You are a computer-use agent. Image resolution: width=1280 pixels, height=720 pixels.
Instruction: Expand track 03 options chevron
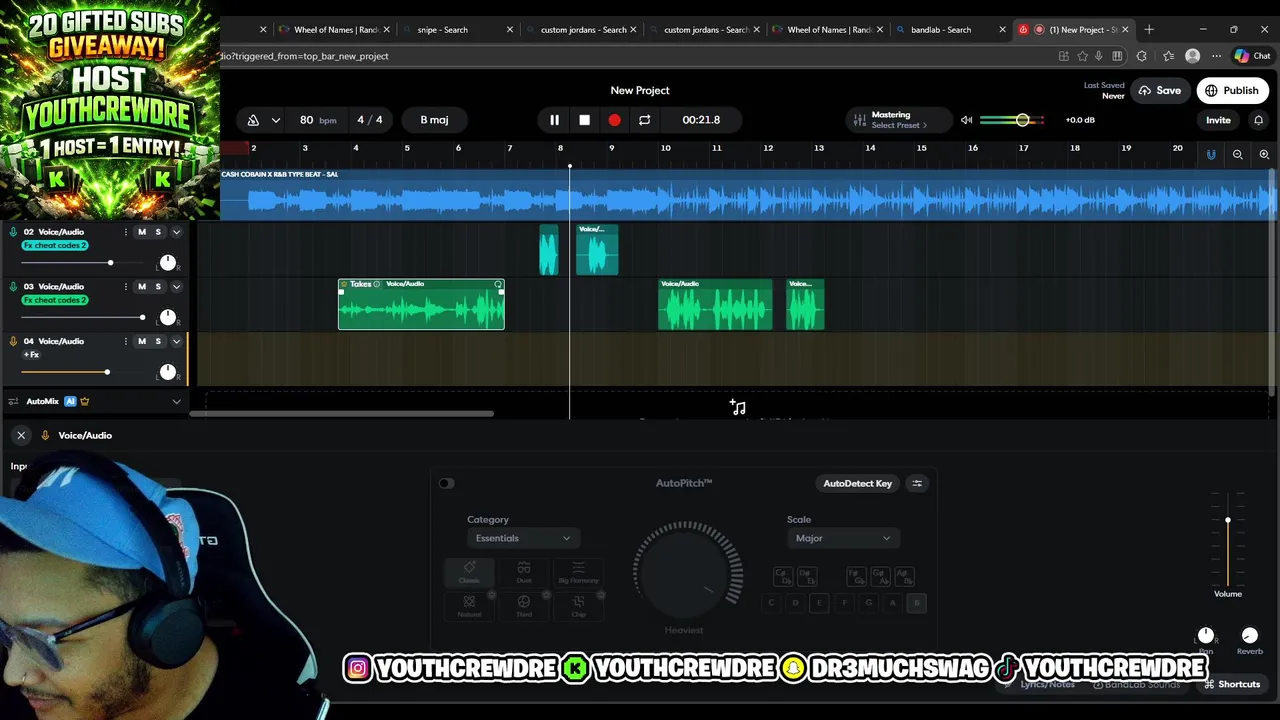click(x=176, y=287)
